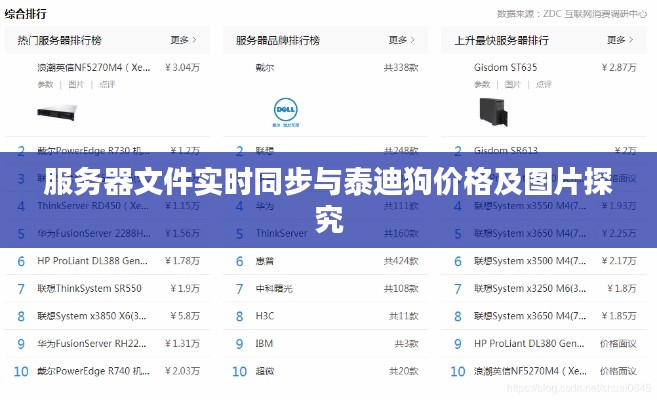Click the 综合排行 section heading
This screenshot has height=400, width=657.
tap(26, 14)
